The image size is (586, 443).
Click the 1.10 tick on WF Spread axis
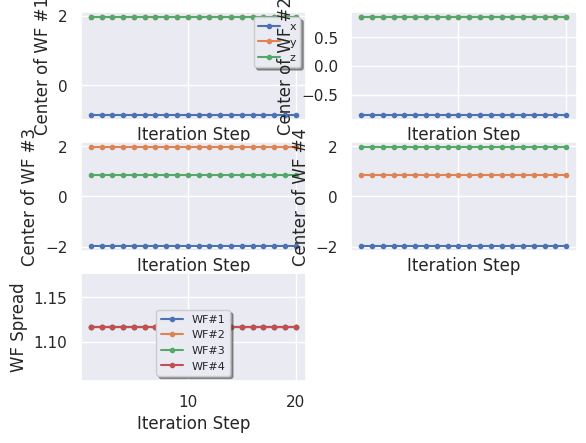tap(50, 342)
